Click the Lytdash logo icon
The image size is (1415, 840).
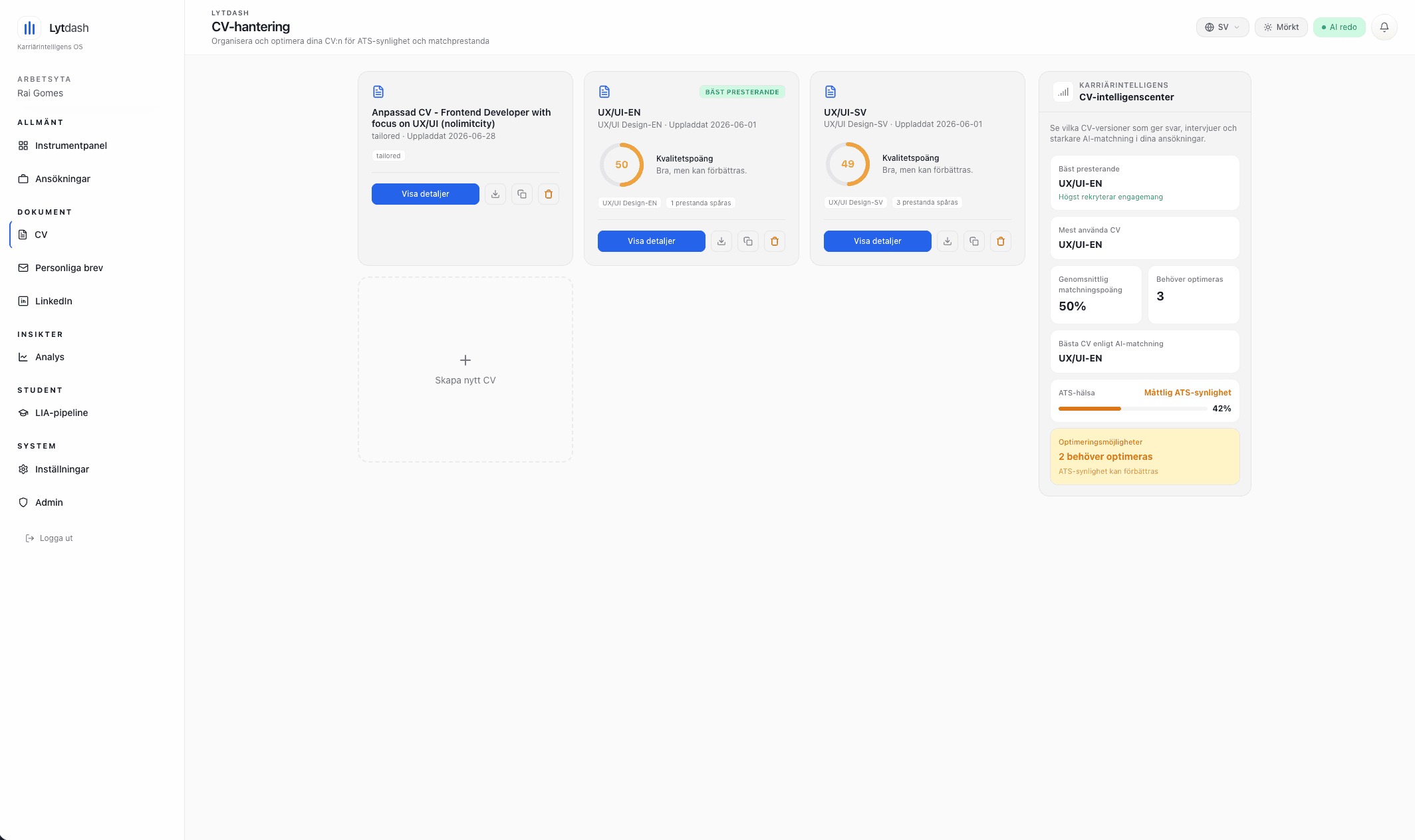[29, 28]
